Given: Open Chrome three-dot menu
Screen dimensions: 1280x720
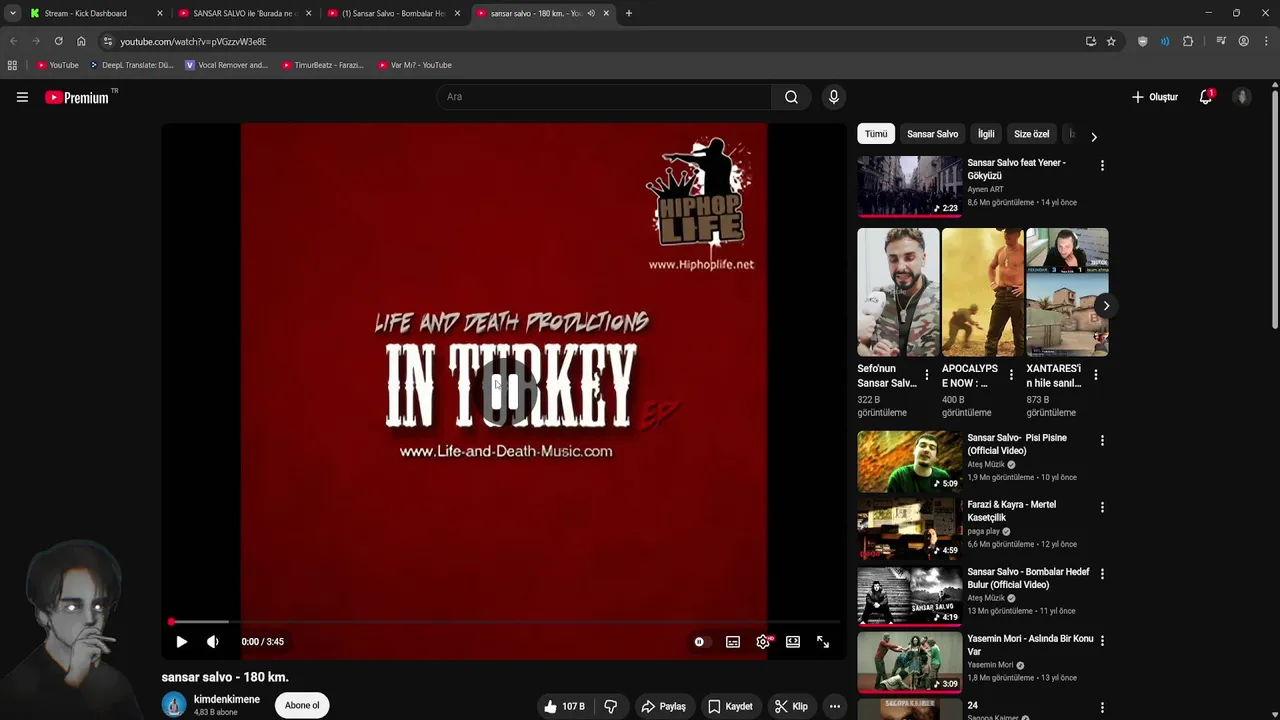Looking at the screenshot, I should click(1266, 41).
